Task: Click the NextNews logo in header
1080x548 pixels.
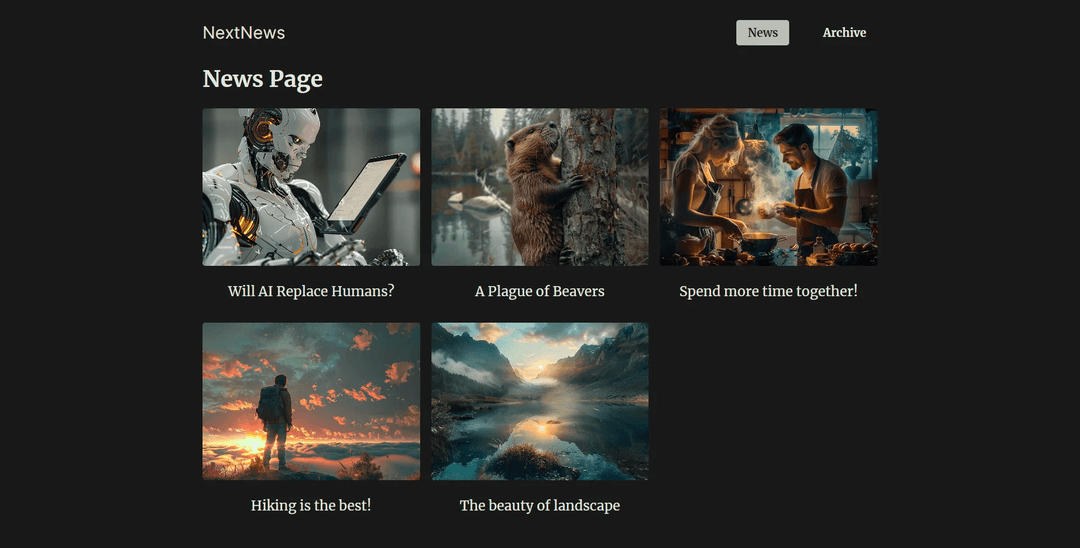Action: [243, 33]
